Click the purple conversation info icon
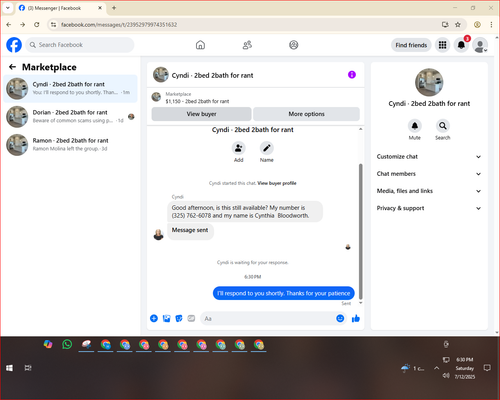This screenshot has height=400, width=500. (352, 75)
